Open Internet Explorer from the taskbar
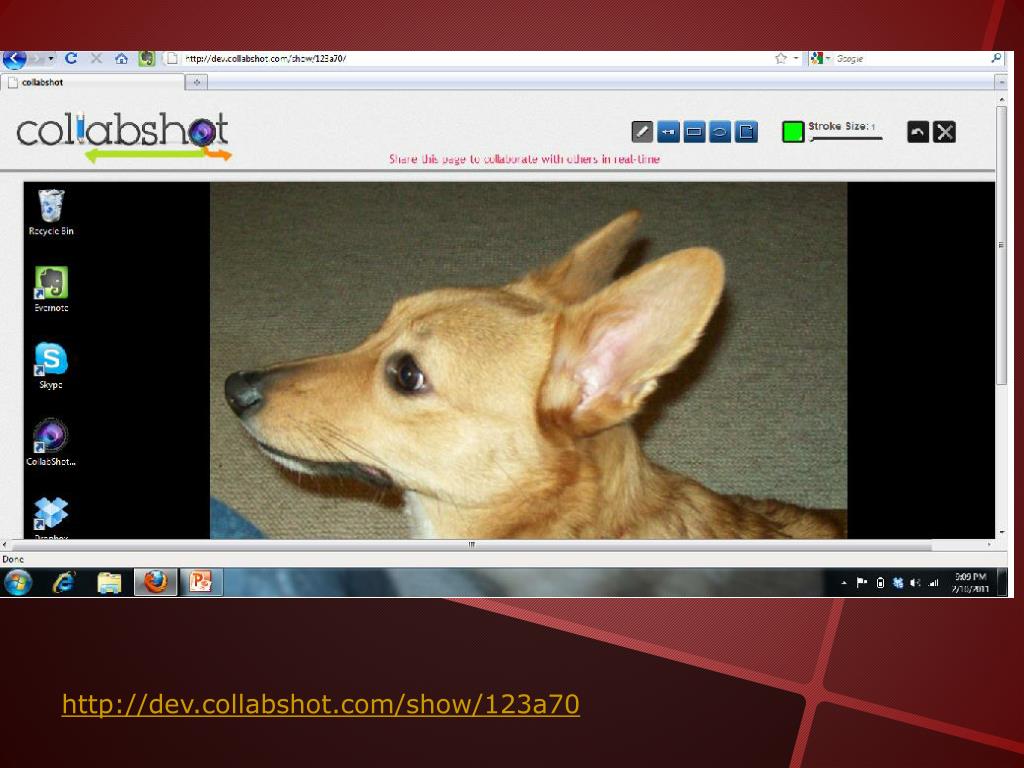Image resolution: width=1024 pixels, height=768 pixels. tap(64, 582)
